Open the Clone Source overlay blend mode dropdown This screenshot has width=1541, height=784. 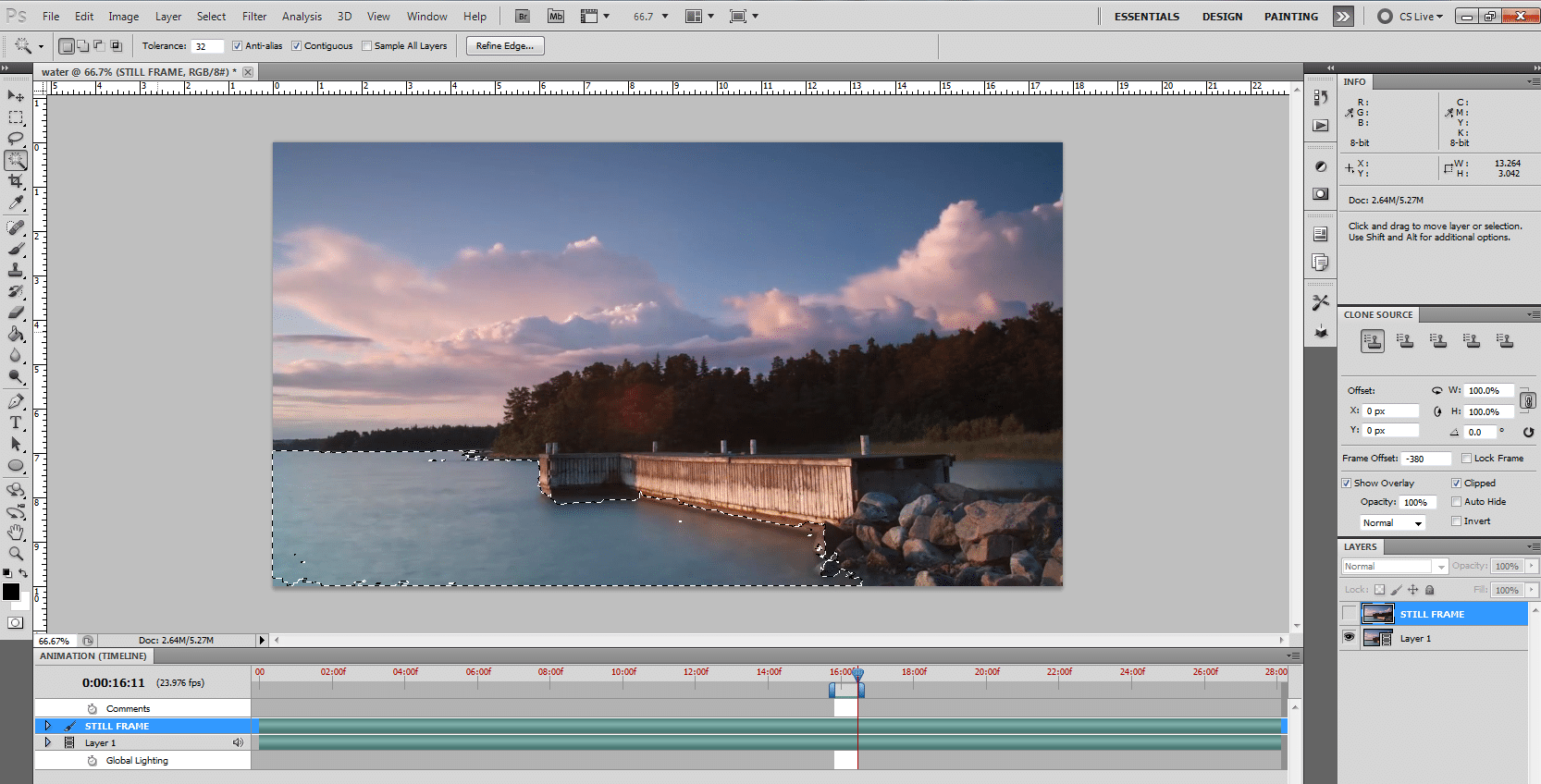point(1392,523)
